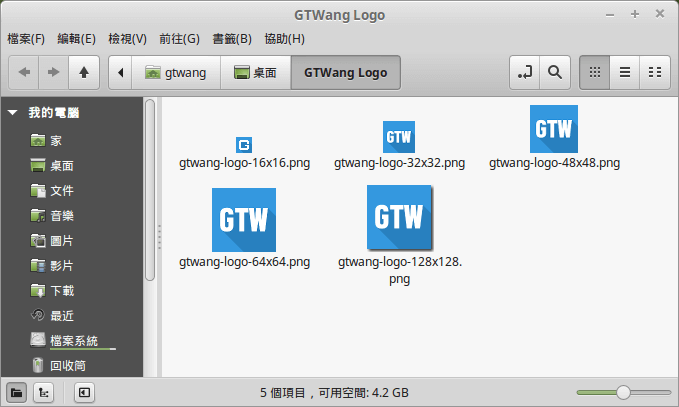Viewport: 679px width, 407px height.
Task: Click the forward navigation arrow button
Action: (x=54, y=72)
